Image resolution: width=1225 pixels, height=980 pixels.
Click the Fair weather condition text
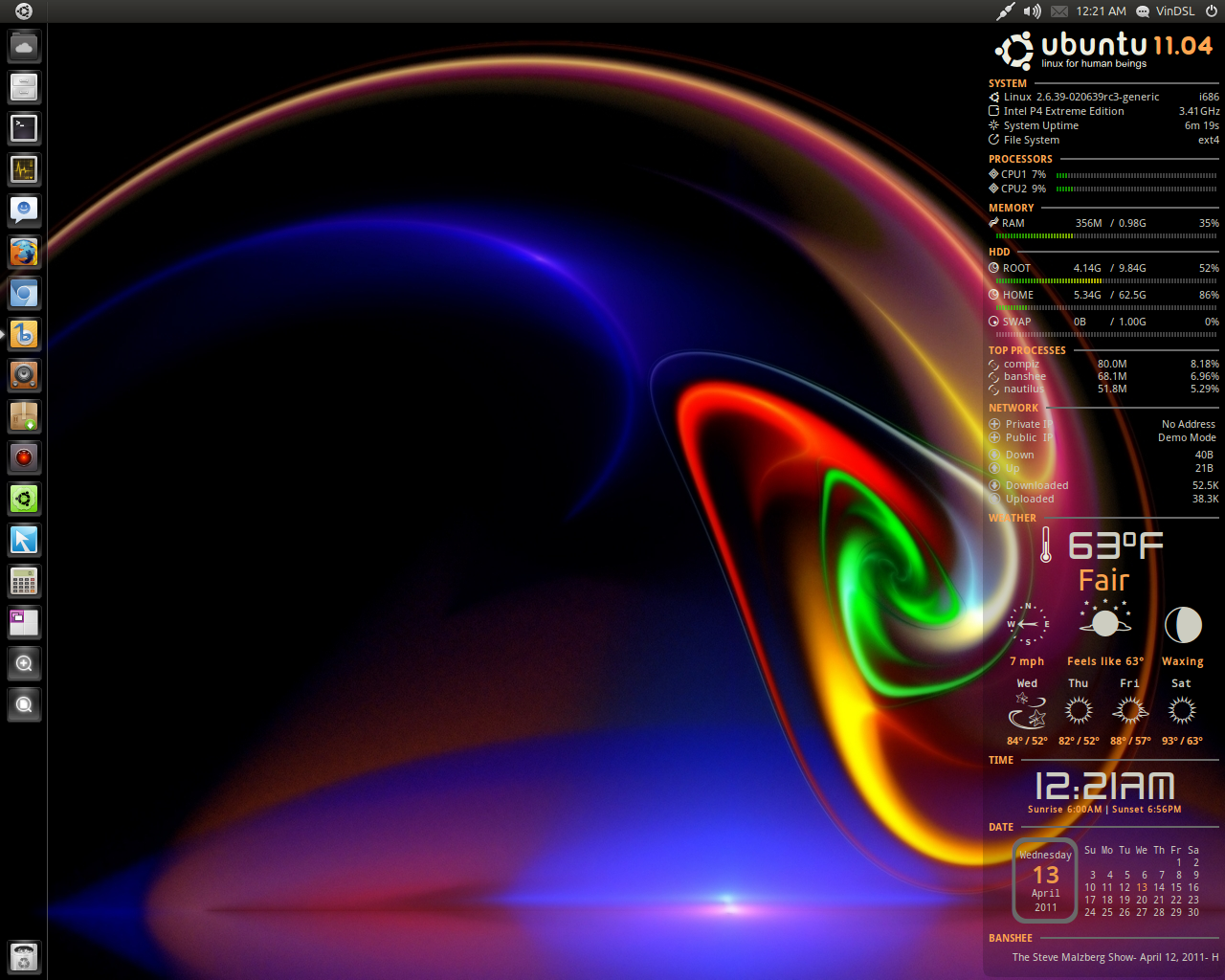(x=1103, y=581)
